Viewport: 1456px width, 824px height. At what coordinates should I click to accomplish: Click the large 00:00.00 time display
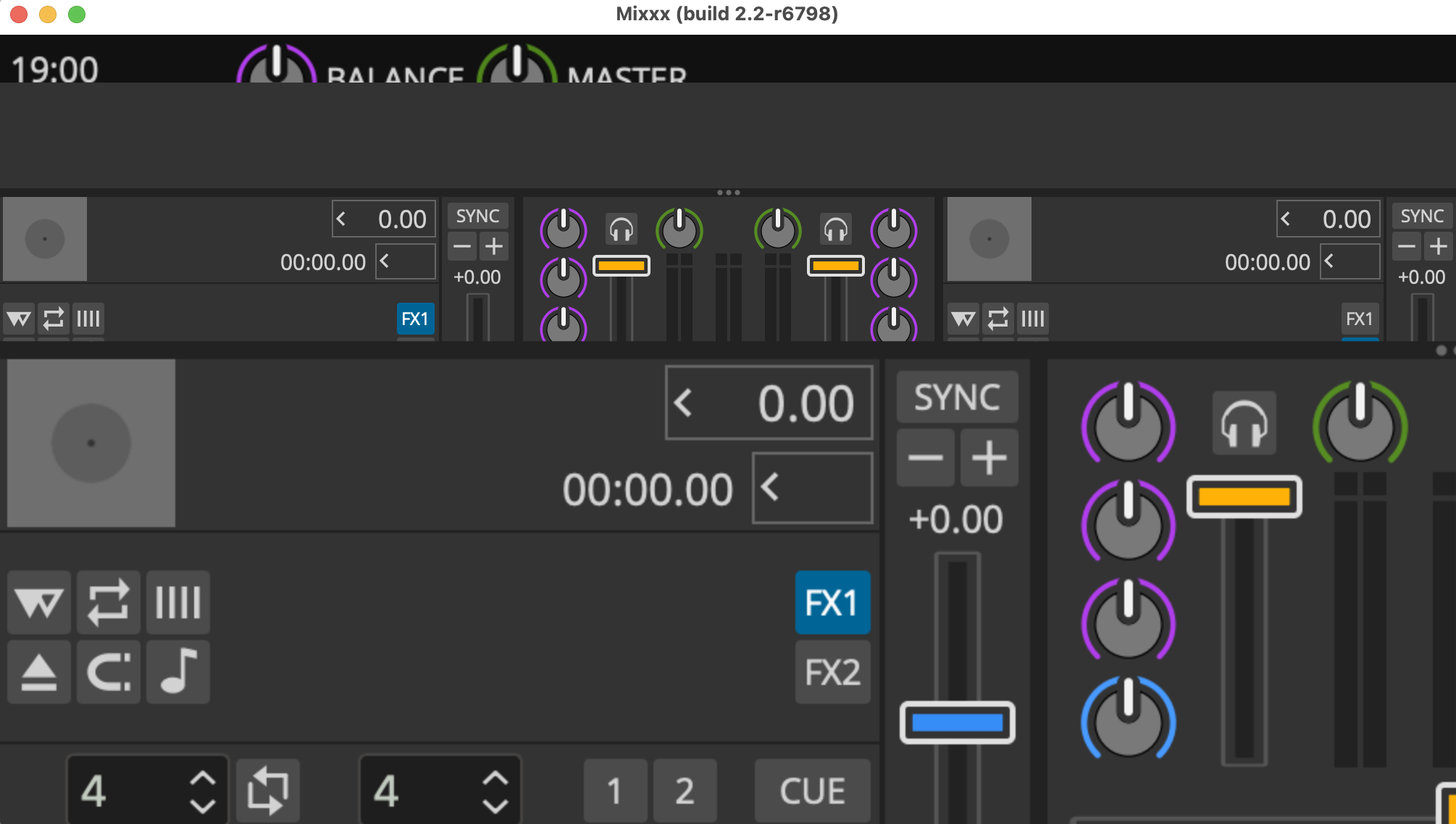(x=648, y=489)
